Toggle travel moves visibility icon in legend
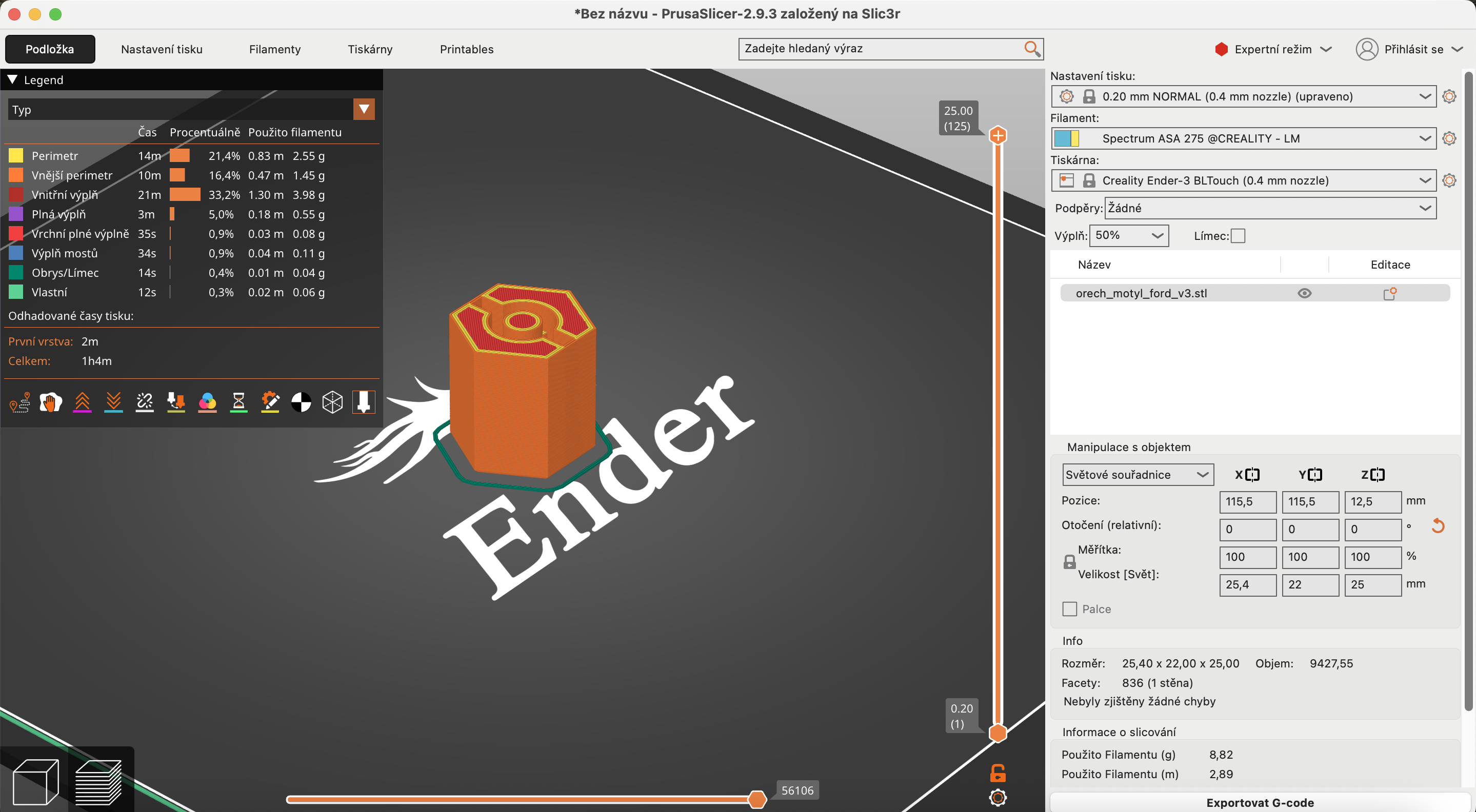The image size is (1476, 812). tap(20, 402)
